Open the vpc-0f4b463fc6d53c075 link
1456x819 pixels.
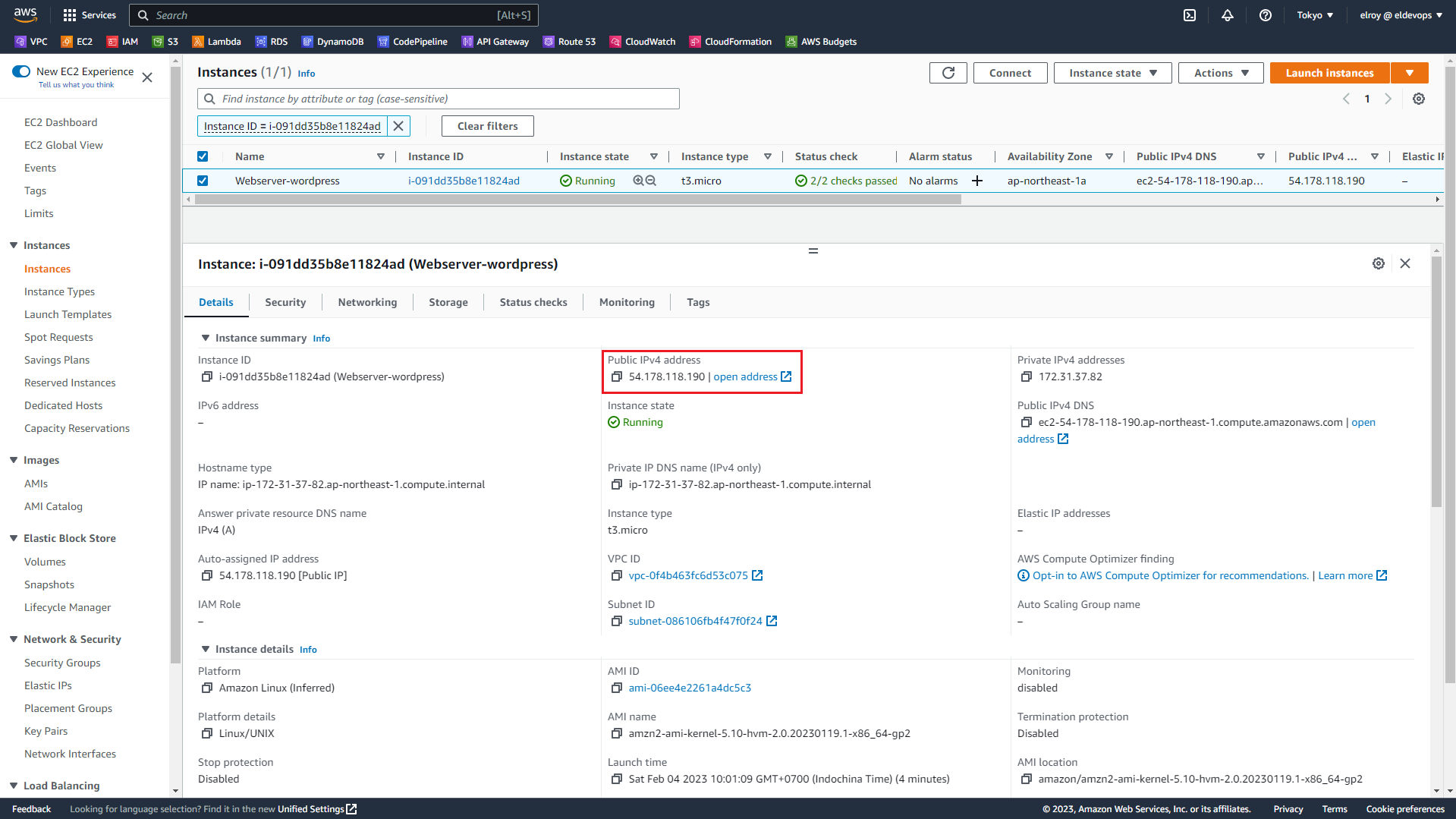(688, 576)
